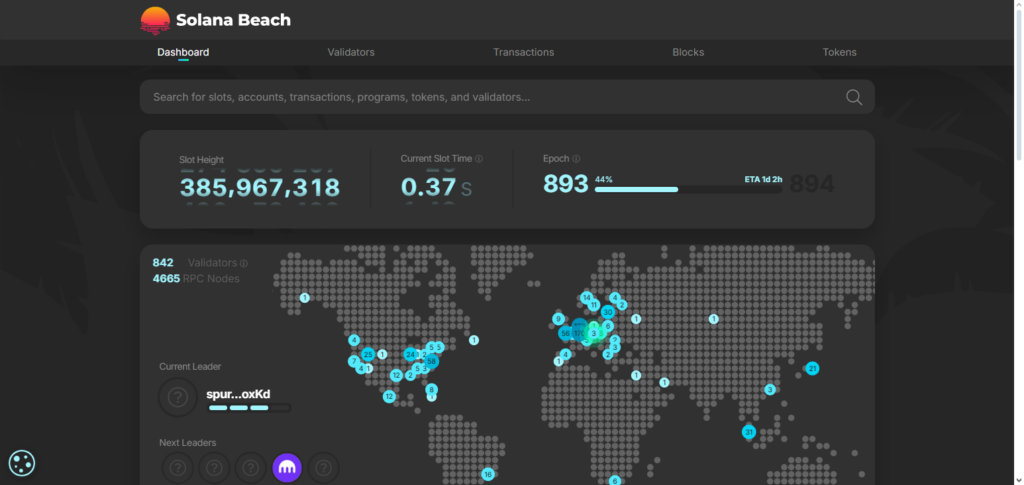Focus the search slots and accounts field

tap(490, 97)
